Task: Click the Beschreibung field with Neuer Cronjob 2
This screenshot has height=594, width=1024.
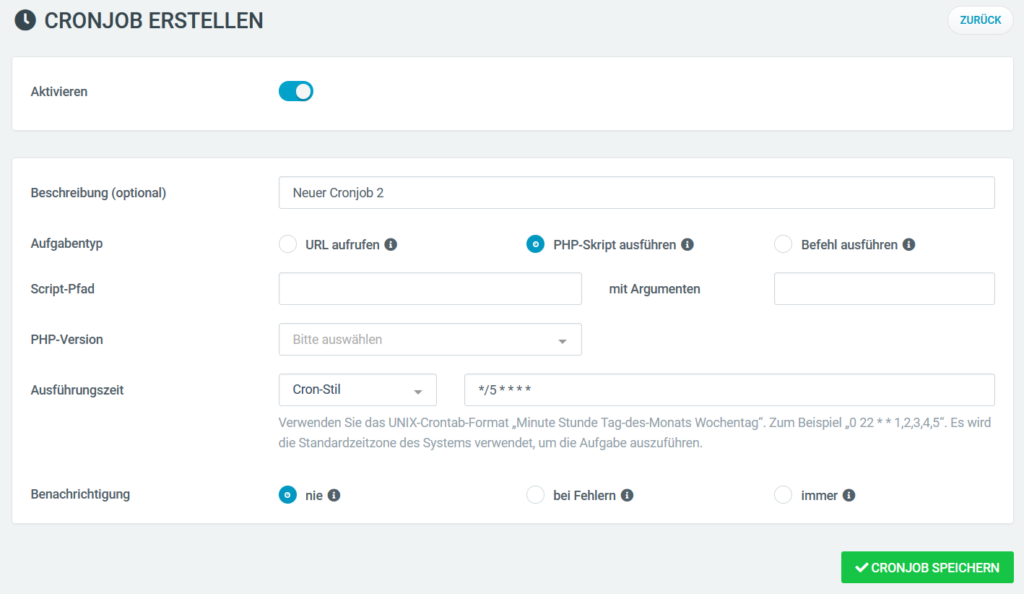Action: [637, 193]
